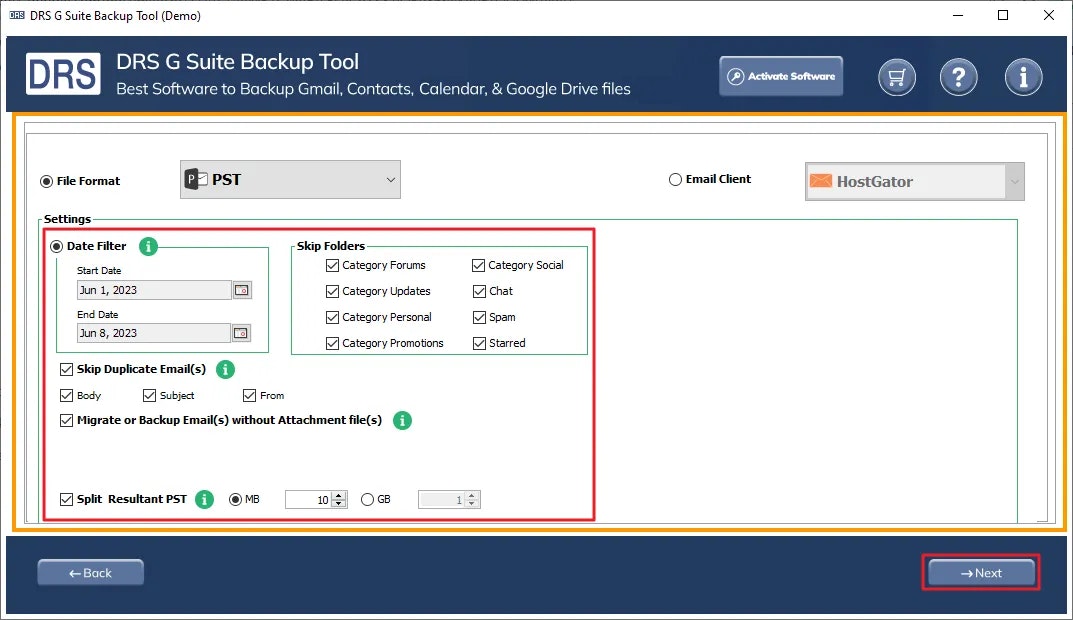Viewport: 1073px width, 620px height.
Task: Increase the MB split size value
Action: (339, 495)
